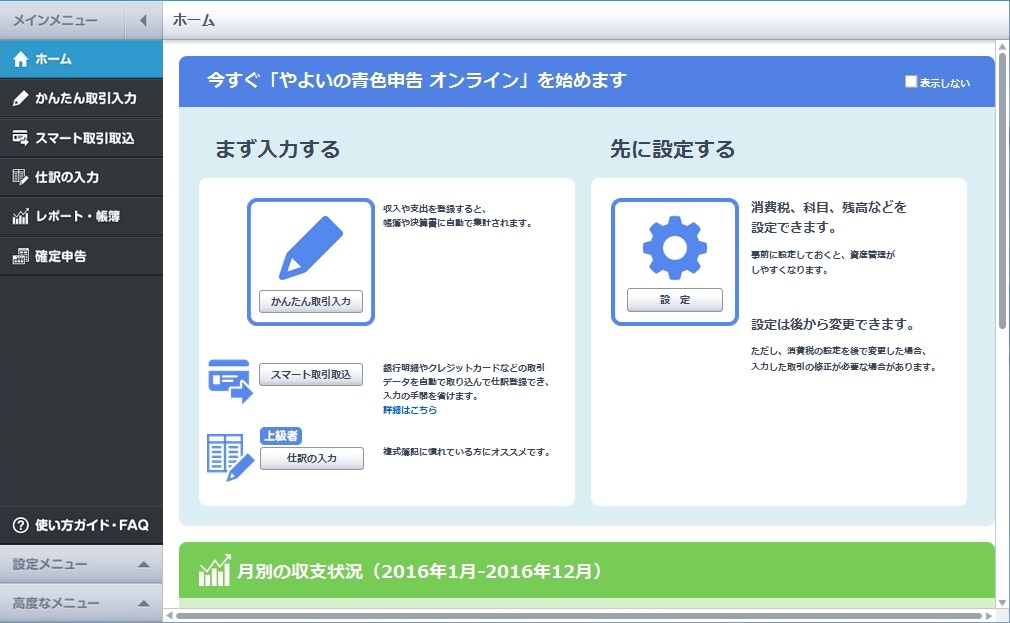The height and width of the screenshot is (623, 1010).
Task: Tick the 表示しない checkbox
Action: coord(911,82)
